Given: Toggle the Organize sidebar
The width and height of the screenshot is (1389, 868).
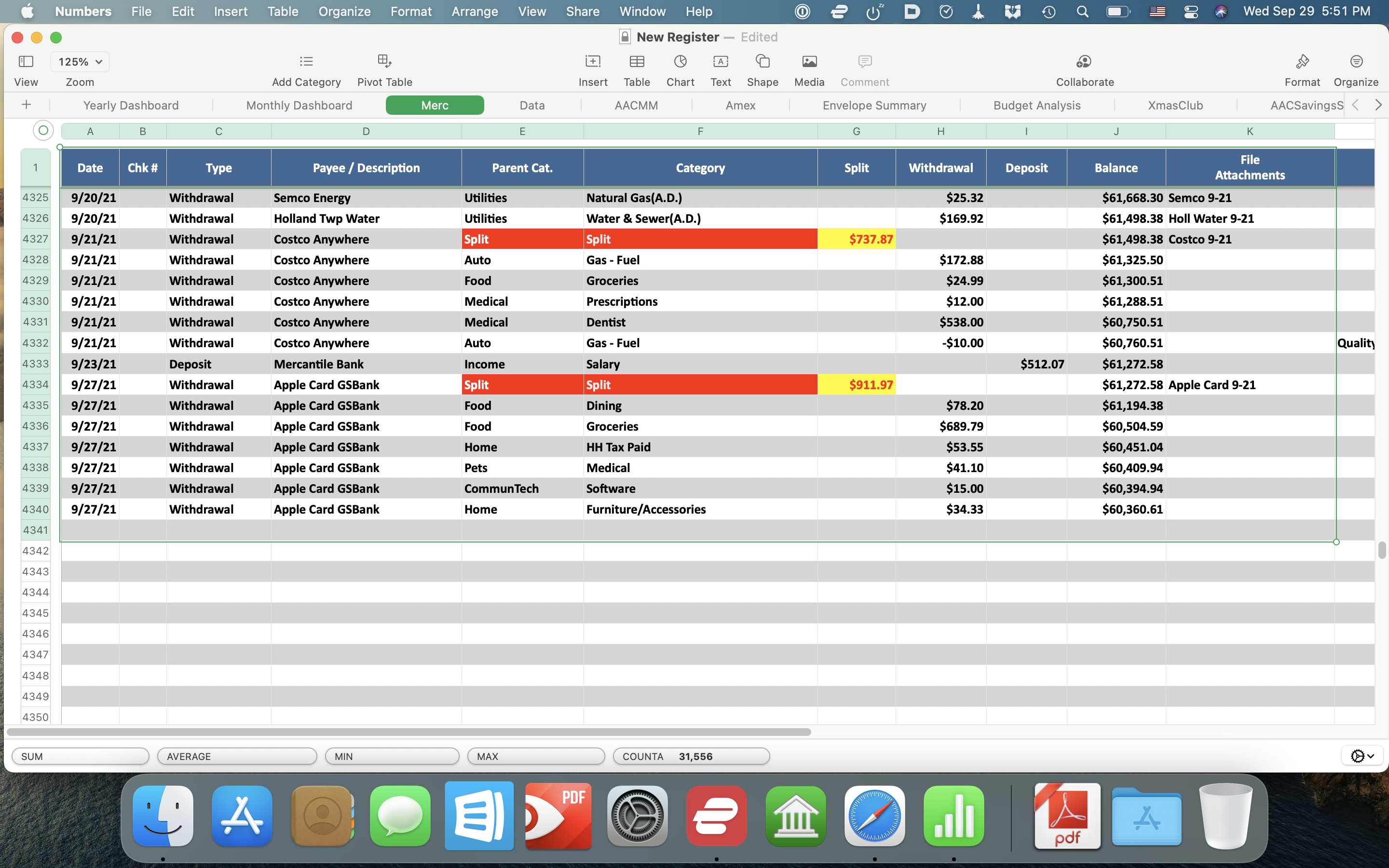Looking at the screenshot, I should [1356, 61].
